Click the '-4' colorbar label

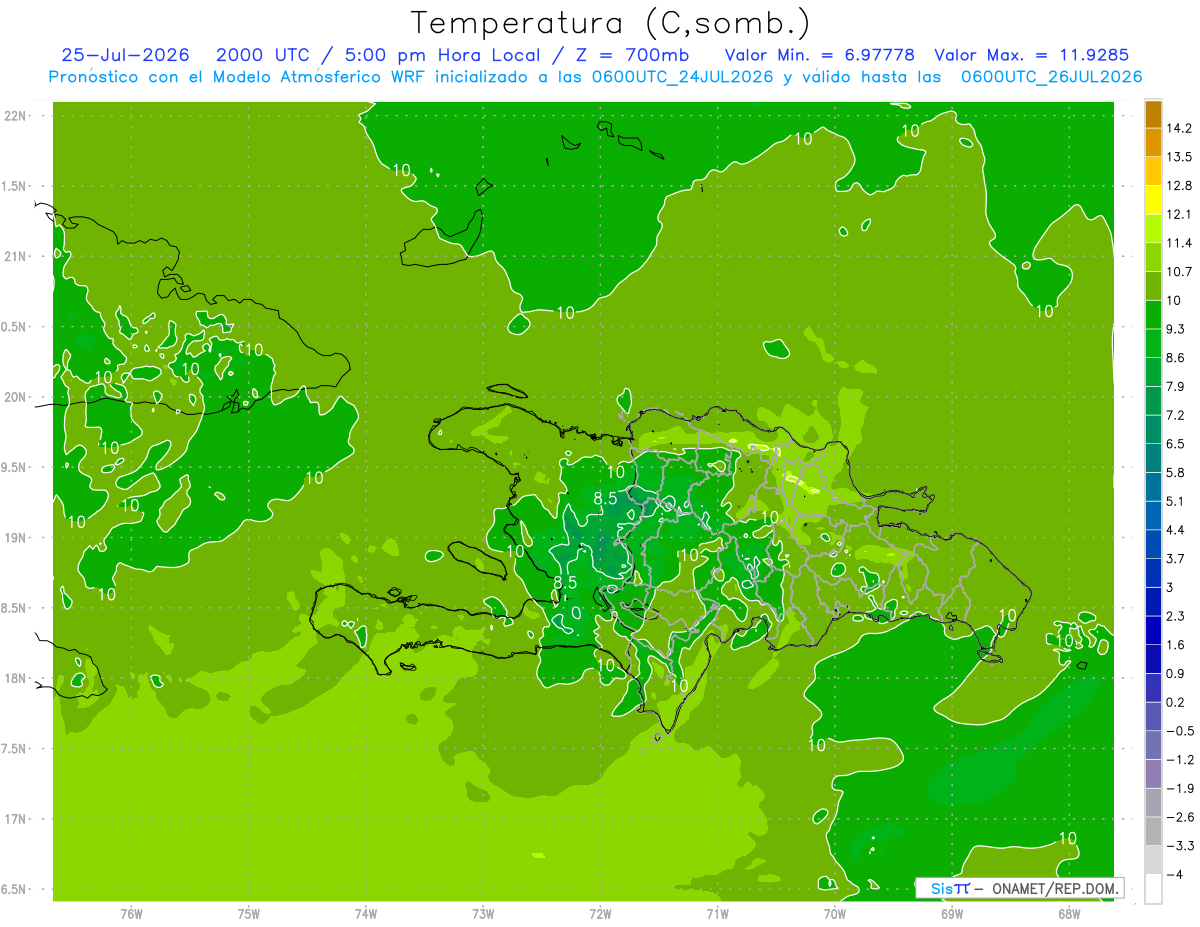coord(1175,874)
